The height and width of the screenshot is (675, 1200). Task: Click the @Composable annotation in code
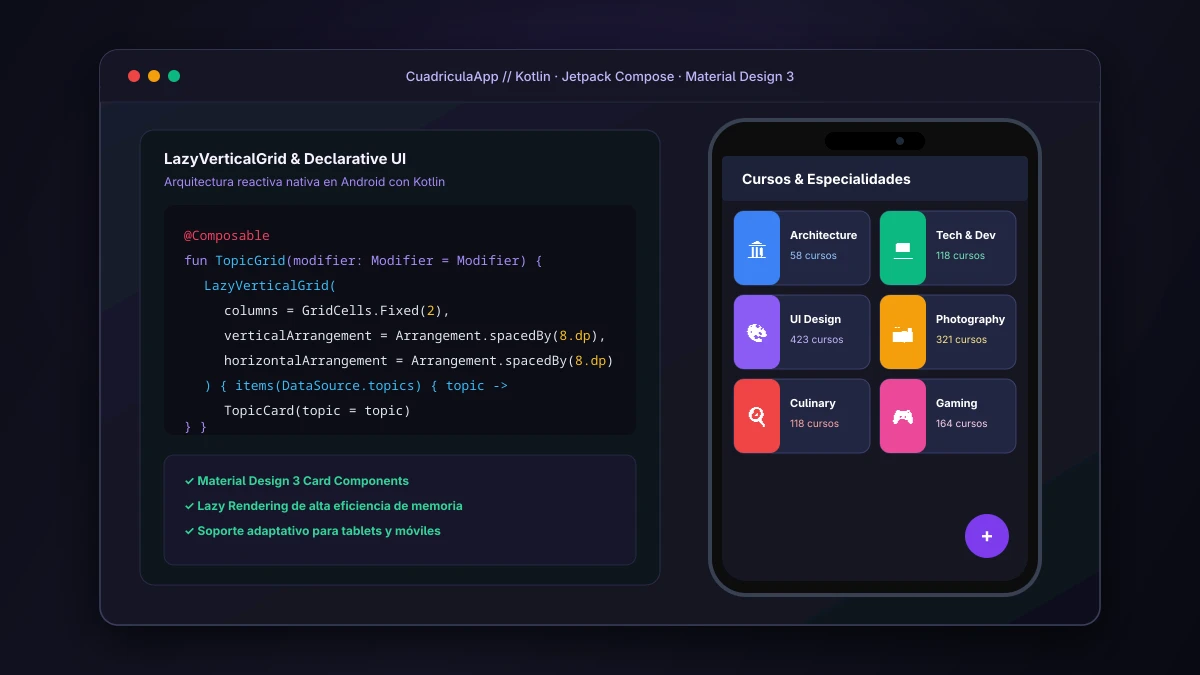227,236
